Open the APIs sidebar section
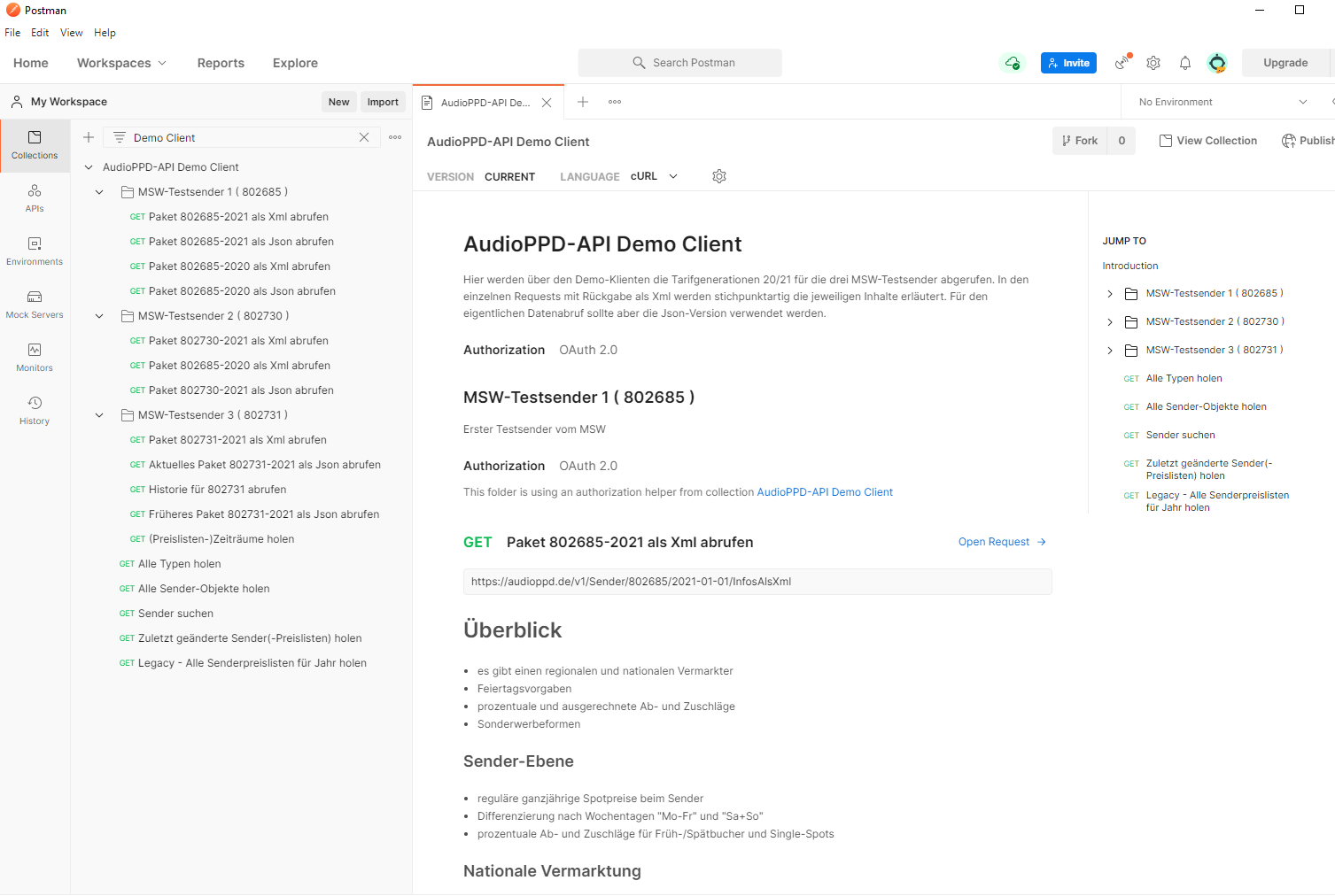This screenshot has width=1335, height=896. pos(35,198)
